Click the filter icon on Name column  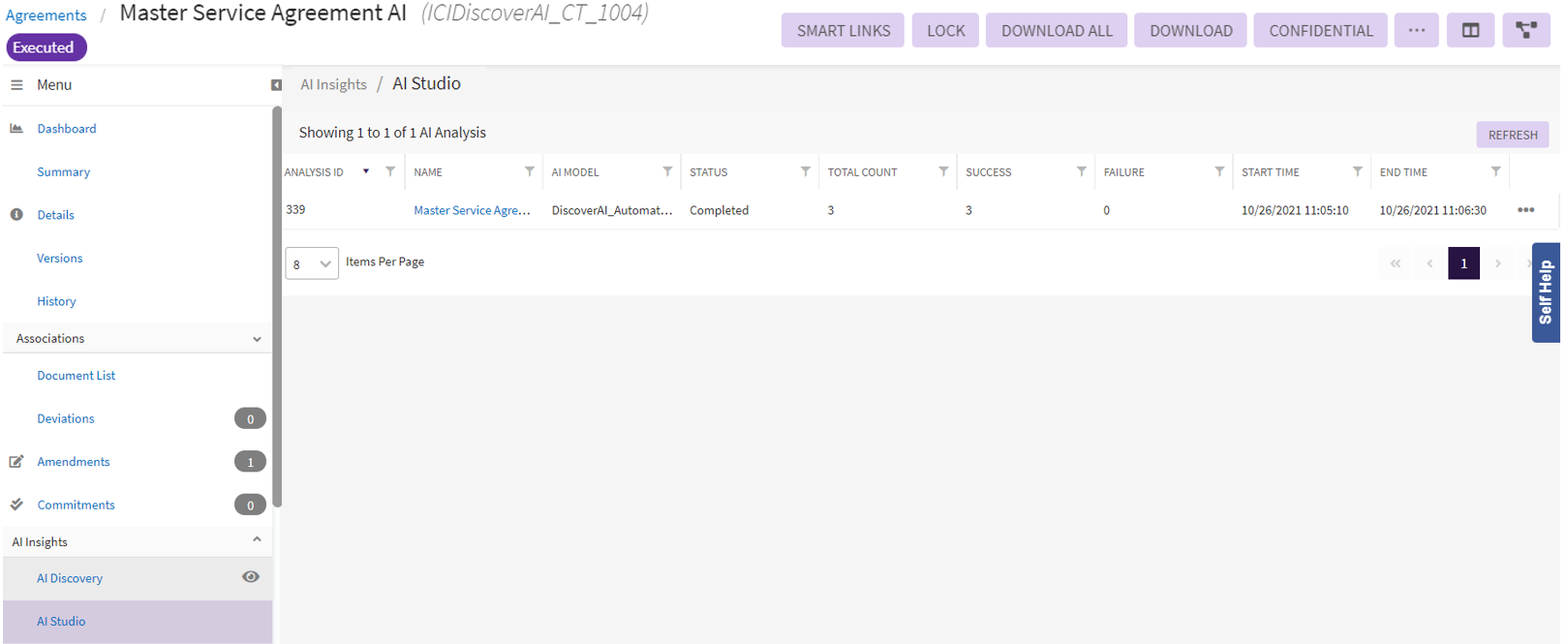[x=529, y=171]
